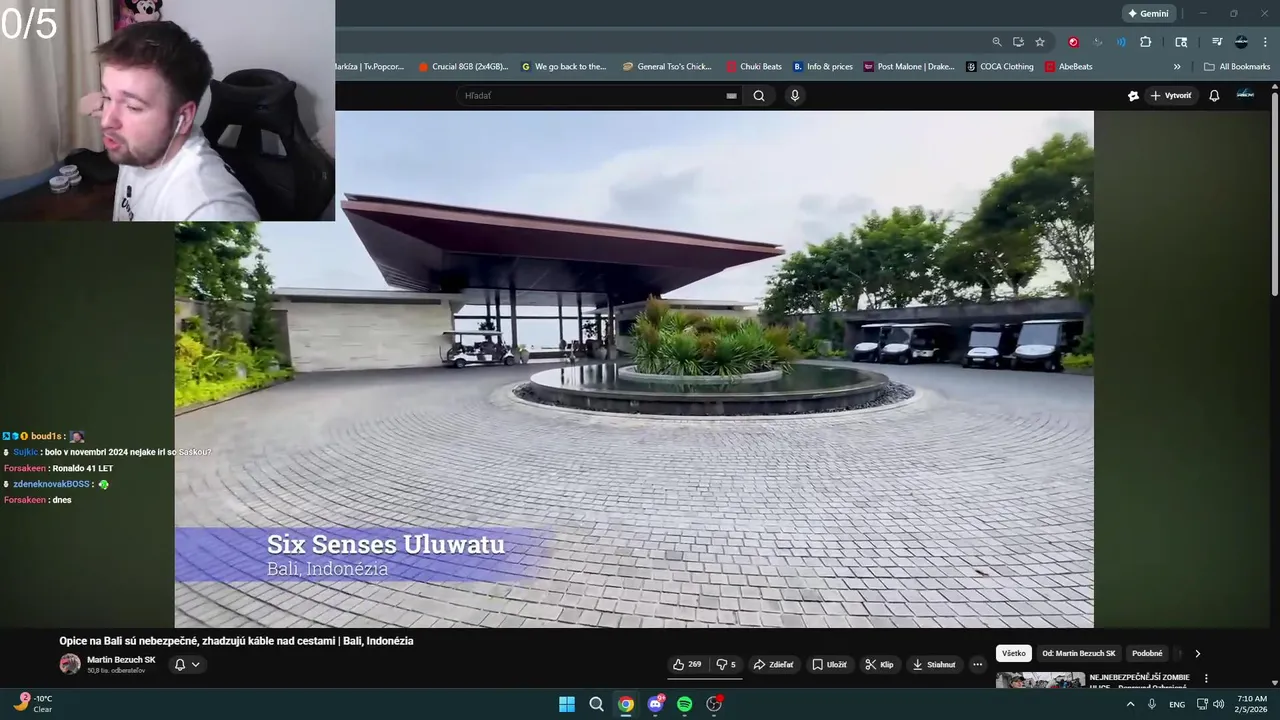Open Spotify from the taskbar

685,704
